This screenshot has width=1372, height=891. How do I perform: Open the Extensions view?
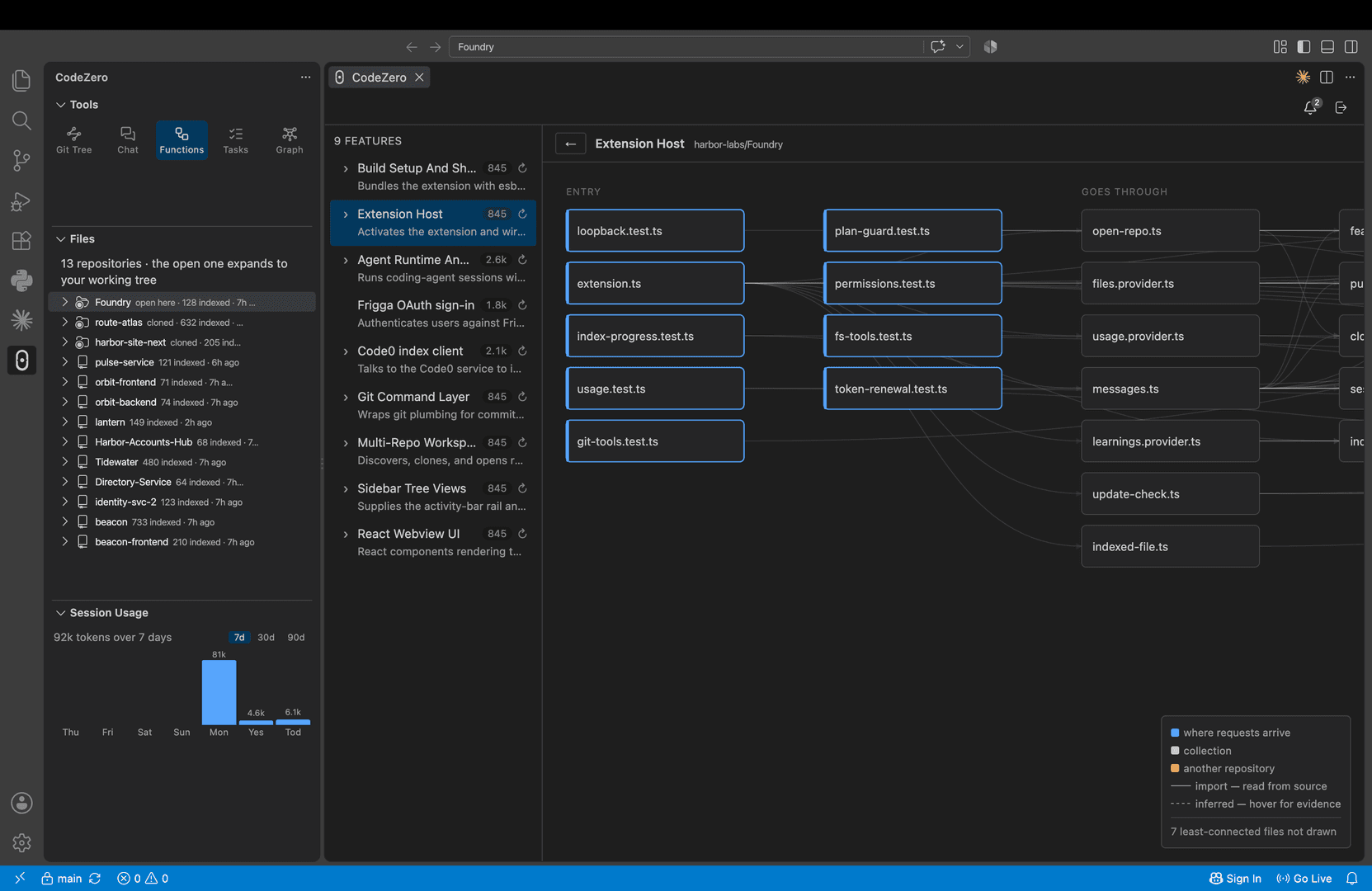[21, 240]
